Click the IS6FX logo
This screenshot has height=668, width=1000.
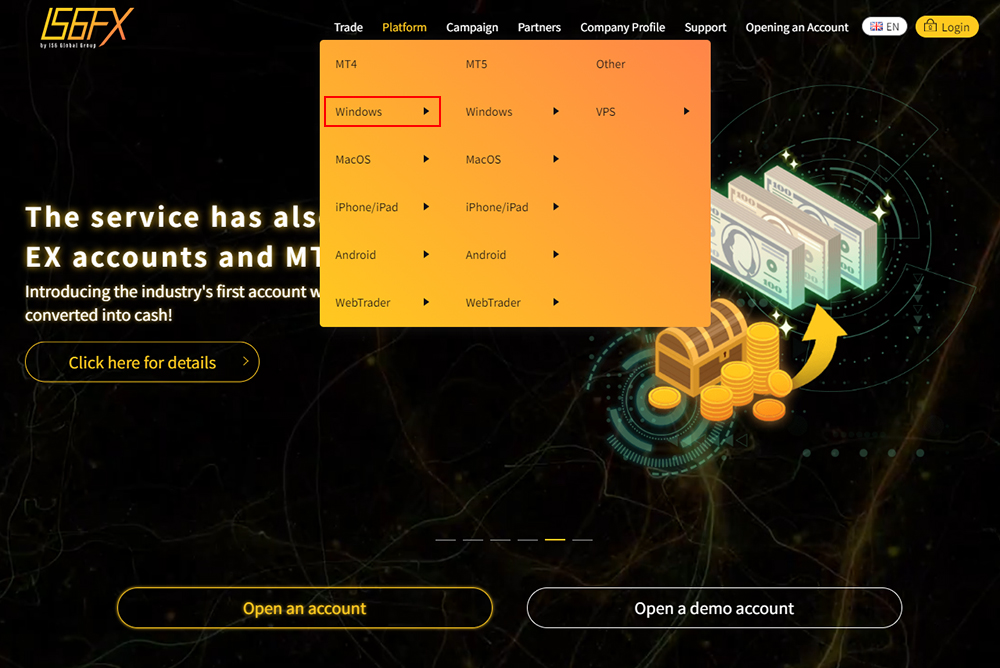[87, 27]
